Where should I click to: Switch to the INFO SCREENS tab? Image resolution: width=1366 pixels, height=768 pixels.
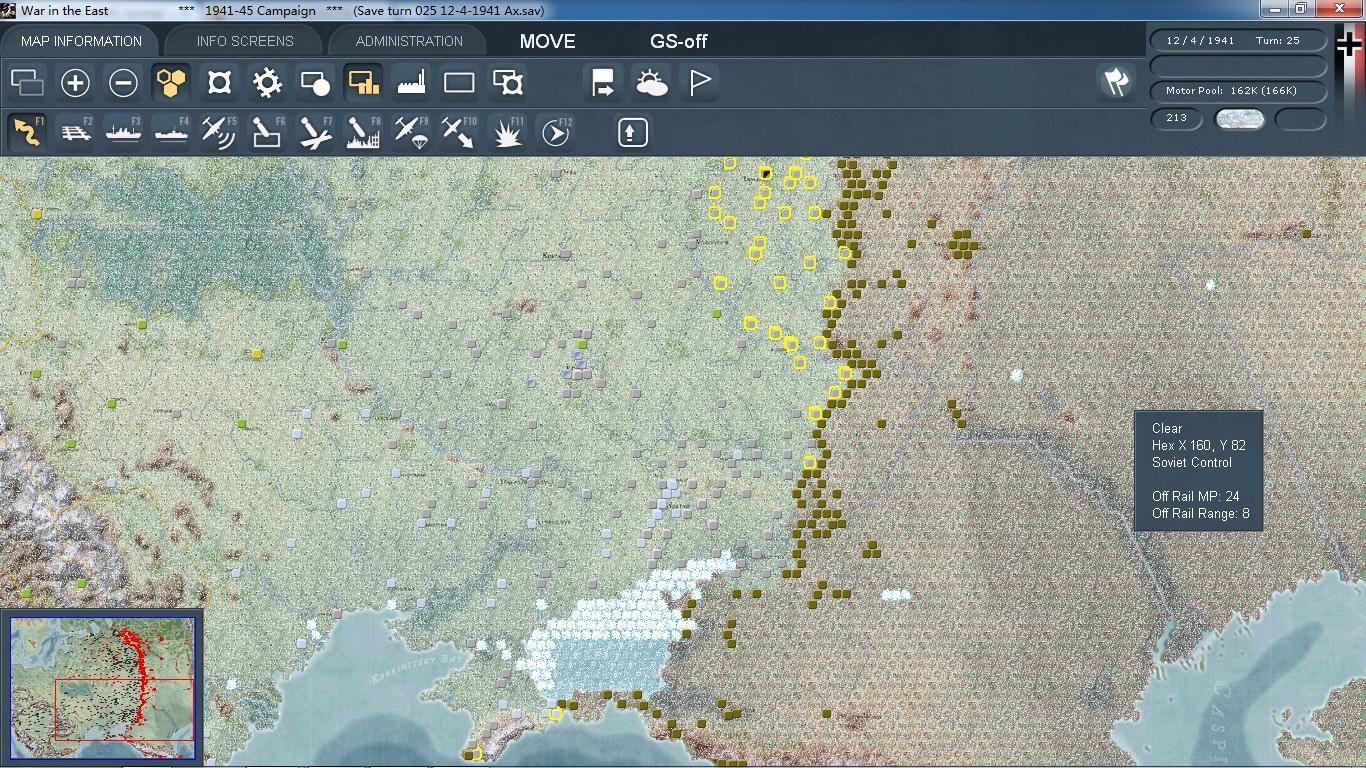[x=245, y=41]
